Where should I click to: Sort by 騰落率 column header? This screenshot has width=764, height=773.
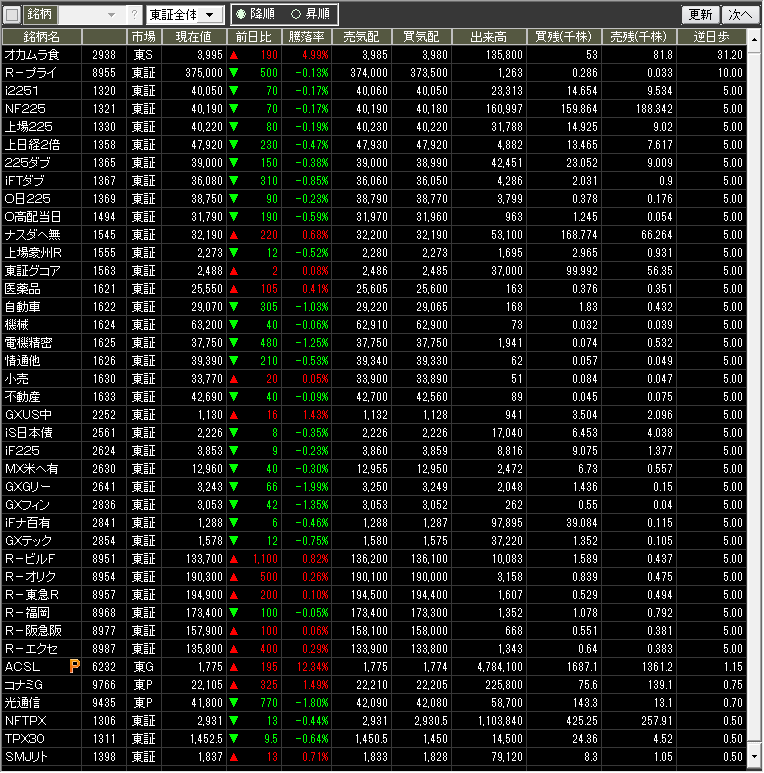click(307, 37)
